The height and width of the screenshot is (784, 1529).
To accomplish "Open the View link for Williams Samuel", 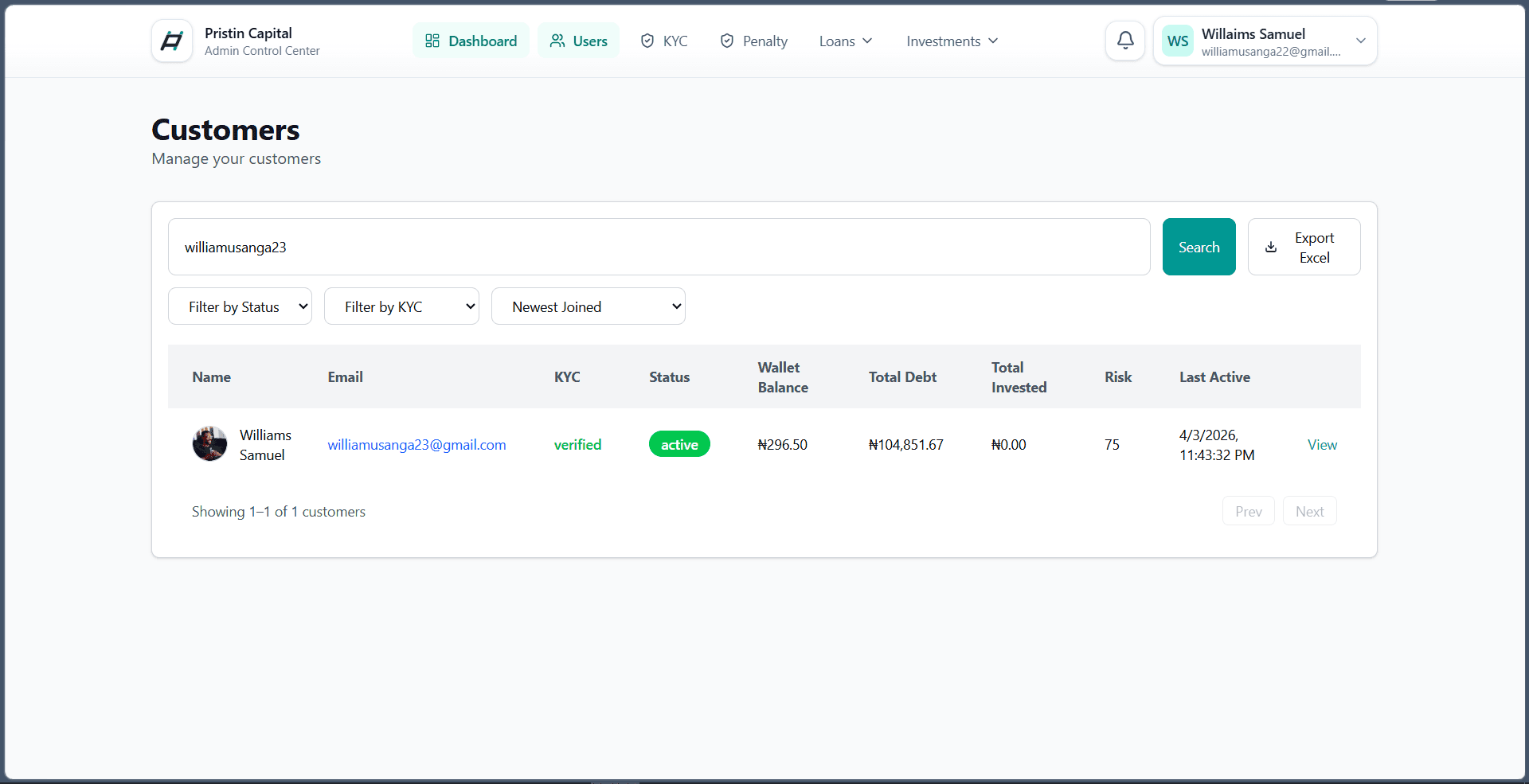I will pos(1322,445).
